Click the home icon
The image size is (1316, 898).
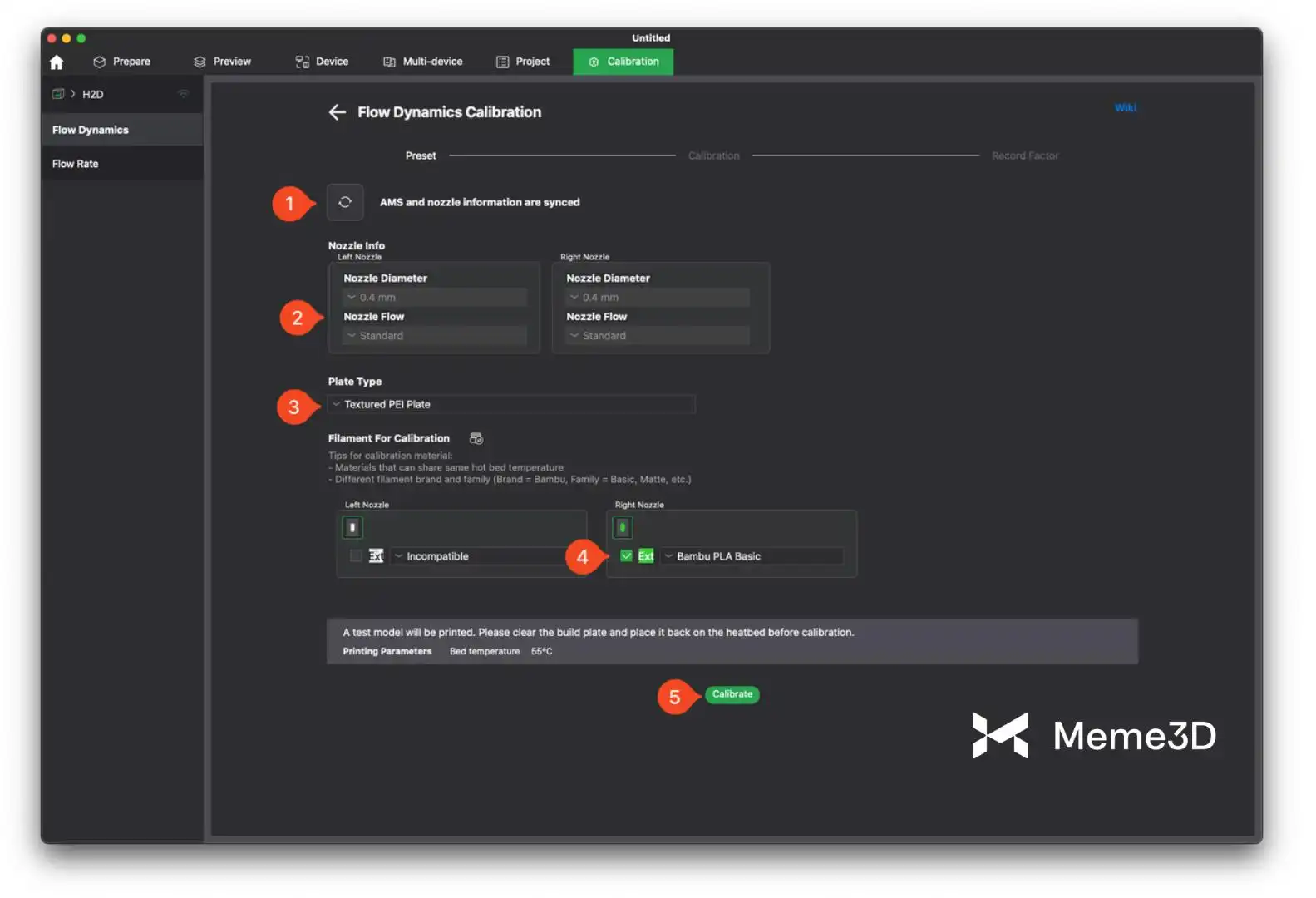coord(57,62)
